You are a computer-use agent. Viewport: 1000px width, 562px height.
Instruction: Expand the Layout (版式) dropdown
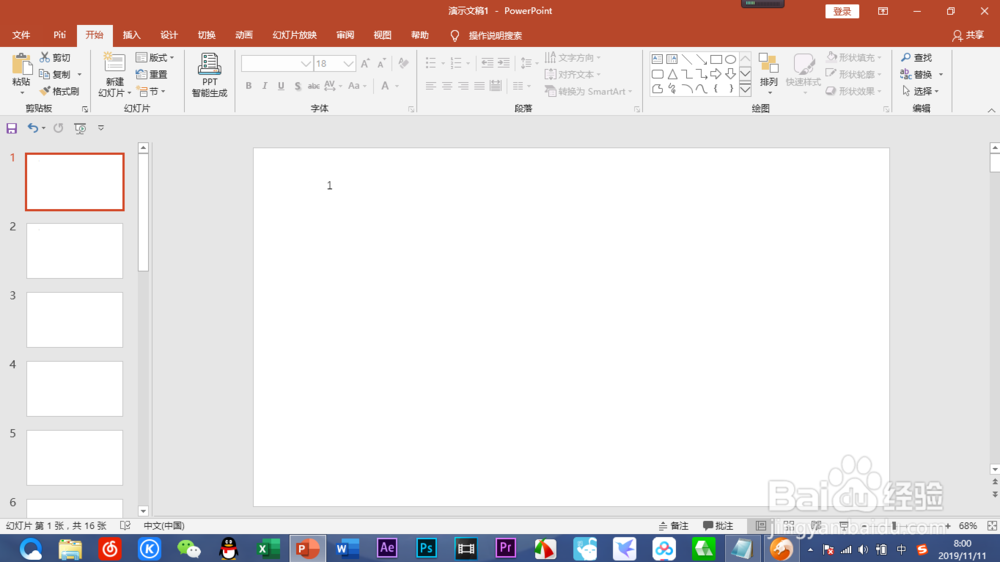(155, 57)
